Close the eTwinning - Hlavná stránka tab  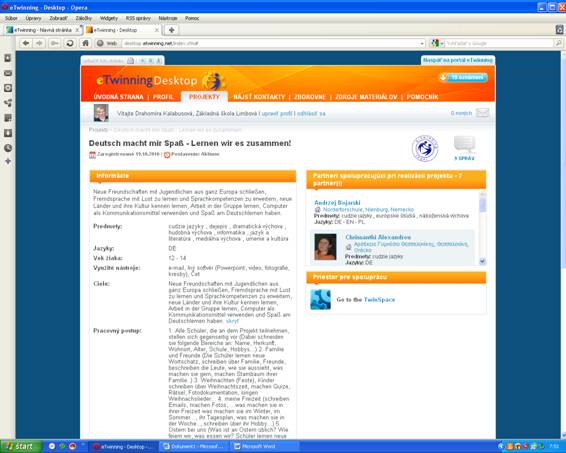click(x=77, y=30)
